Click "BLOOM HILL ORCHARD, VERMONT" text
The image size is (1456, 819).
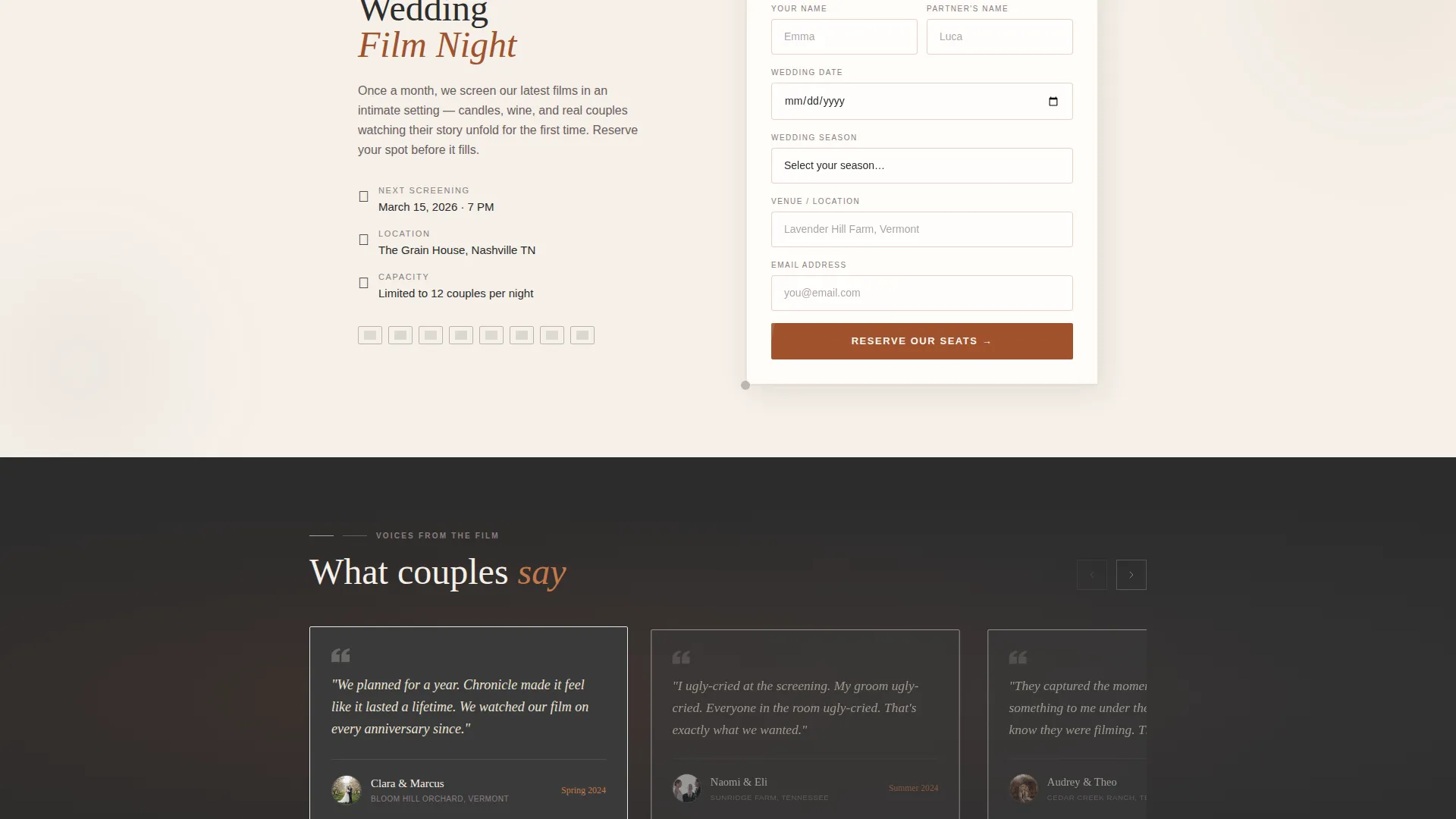(440, 799)
